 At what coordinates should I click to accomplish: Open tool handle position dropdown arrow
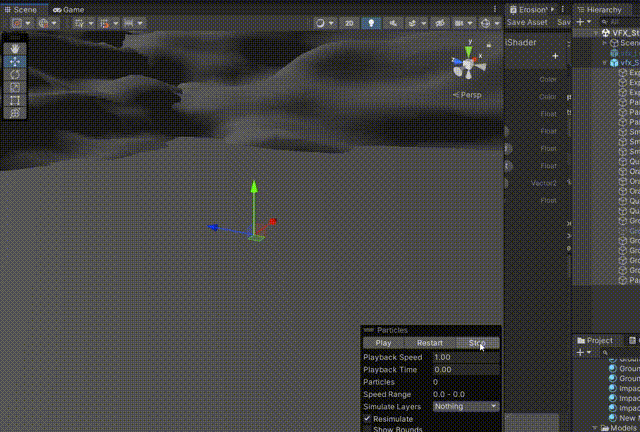tap(28, 23)
